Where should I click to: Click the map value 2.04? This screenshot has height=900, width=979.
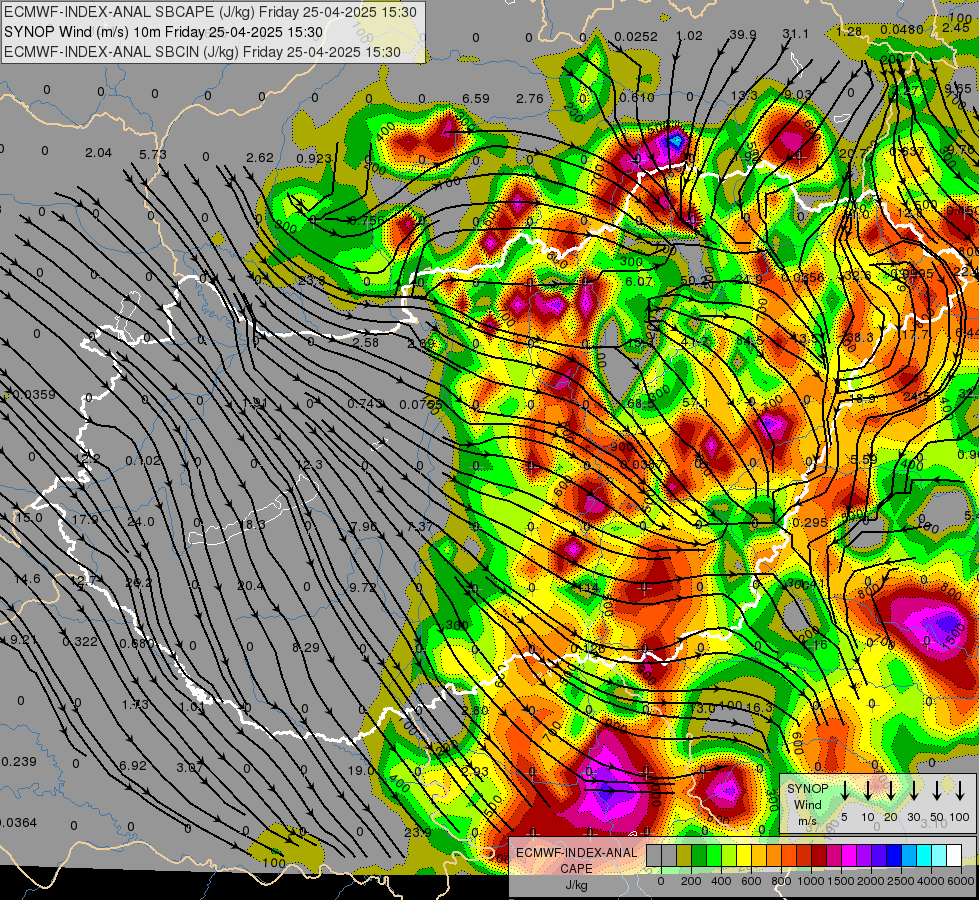coord(99,153)
